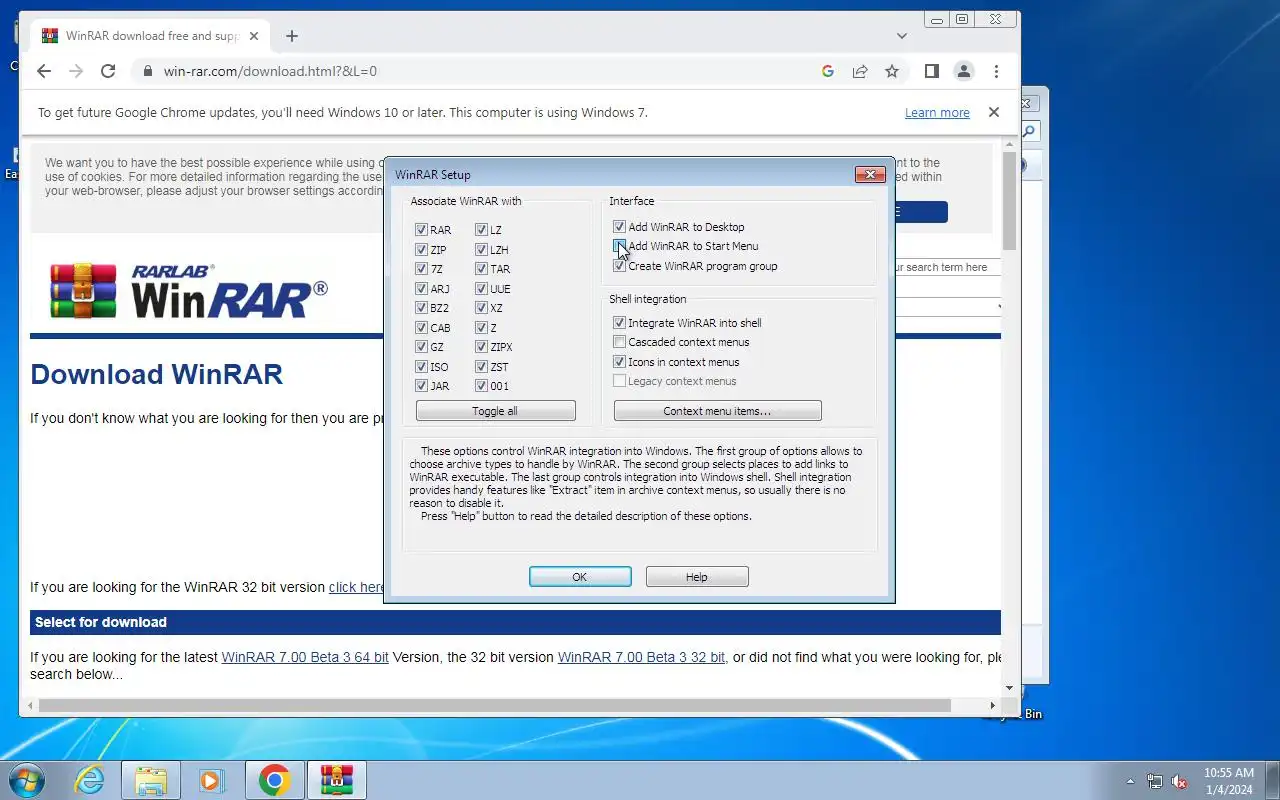This screenshot has height=800, width=1280.
Task: Show hidden system tray icons
Action: 1131,781
